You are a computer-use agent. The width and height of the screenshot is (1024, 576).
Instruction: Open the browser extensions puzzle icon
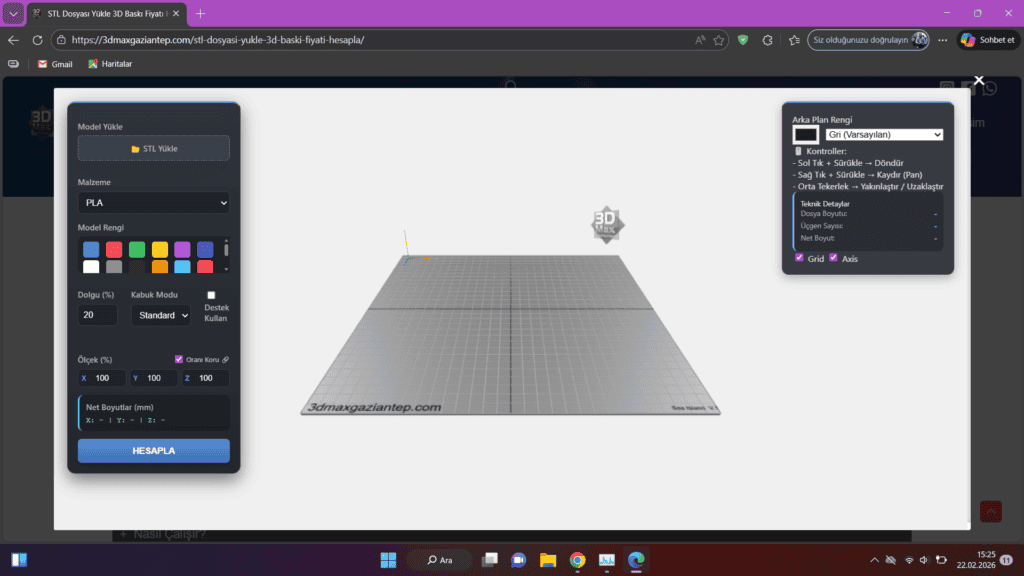767,40
